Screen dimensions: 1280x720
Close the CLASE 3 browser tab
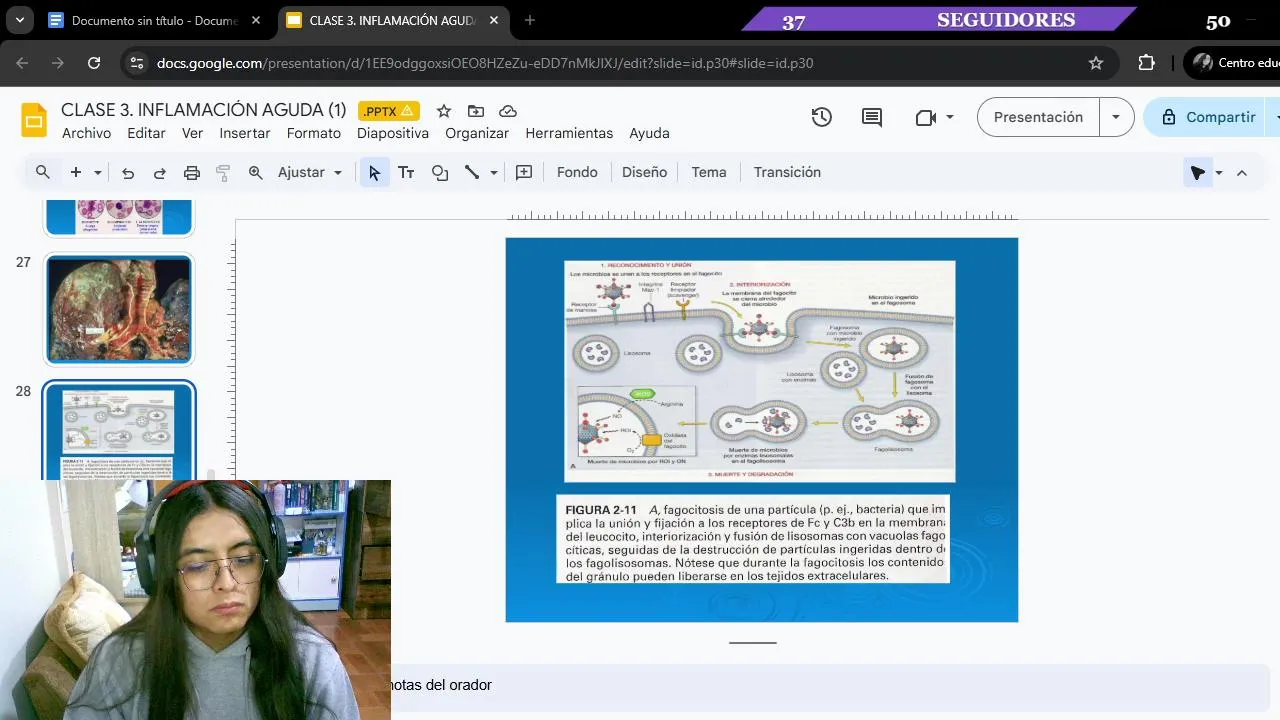click(494, 20)
